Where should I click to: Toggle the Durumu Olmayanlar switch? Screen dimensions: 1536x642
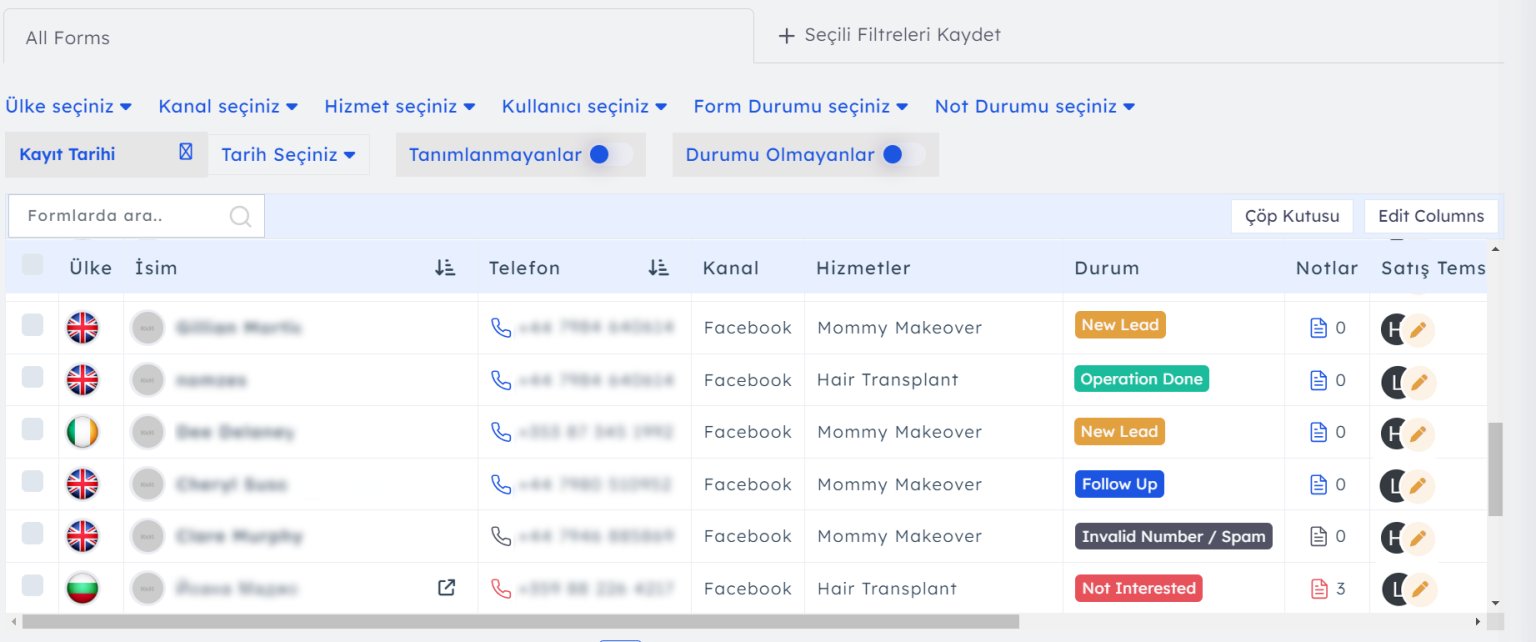coord(902,155)
